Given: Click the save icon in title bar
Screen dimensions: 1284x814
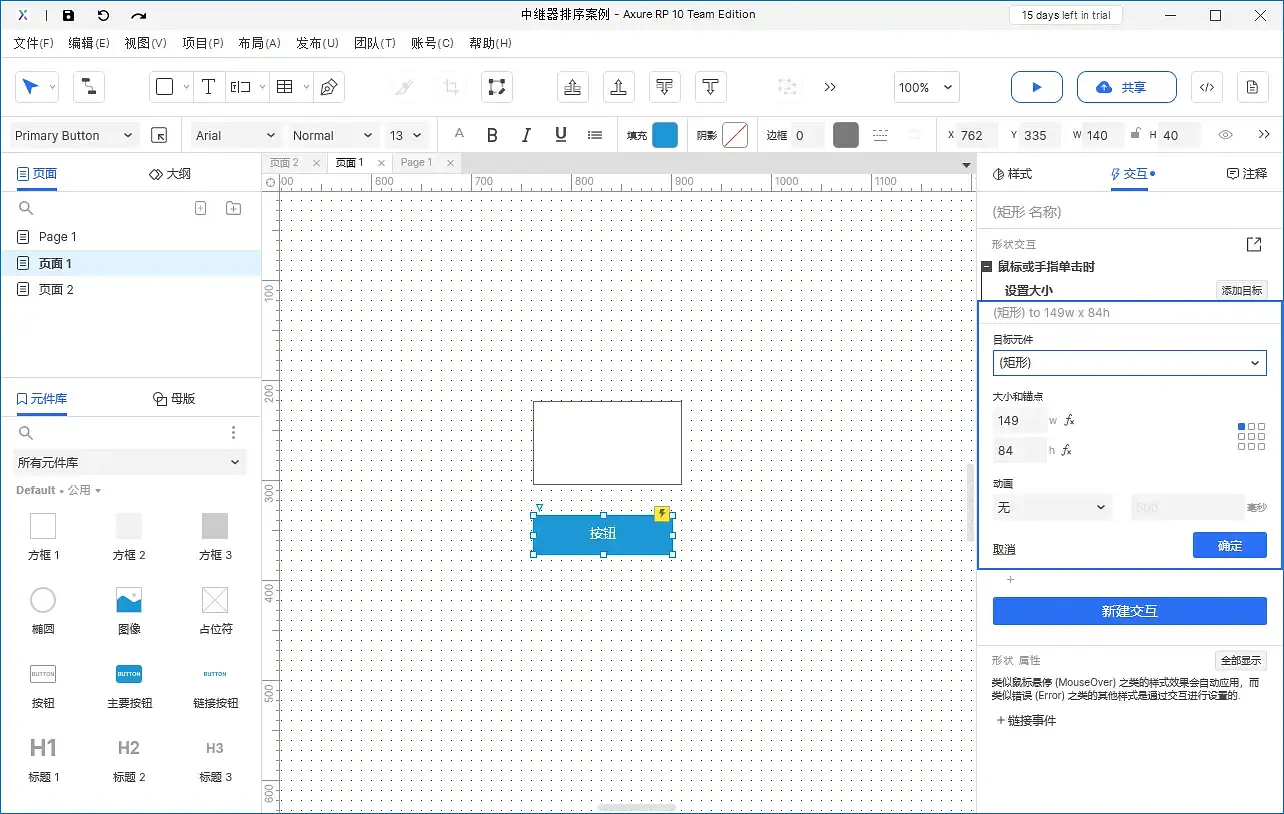Looking at the screenshot, I should 68,15.
